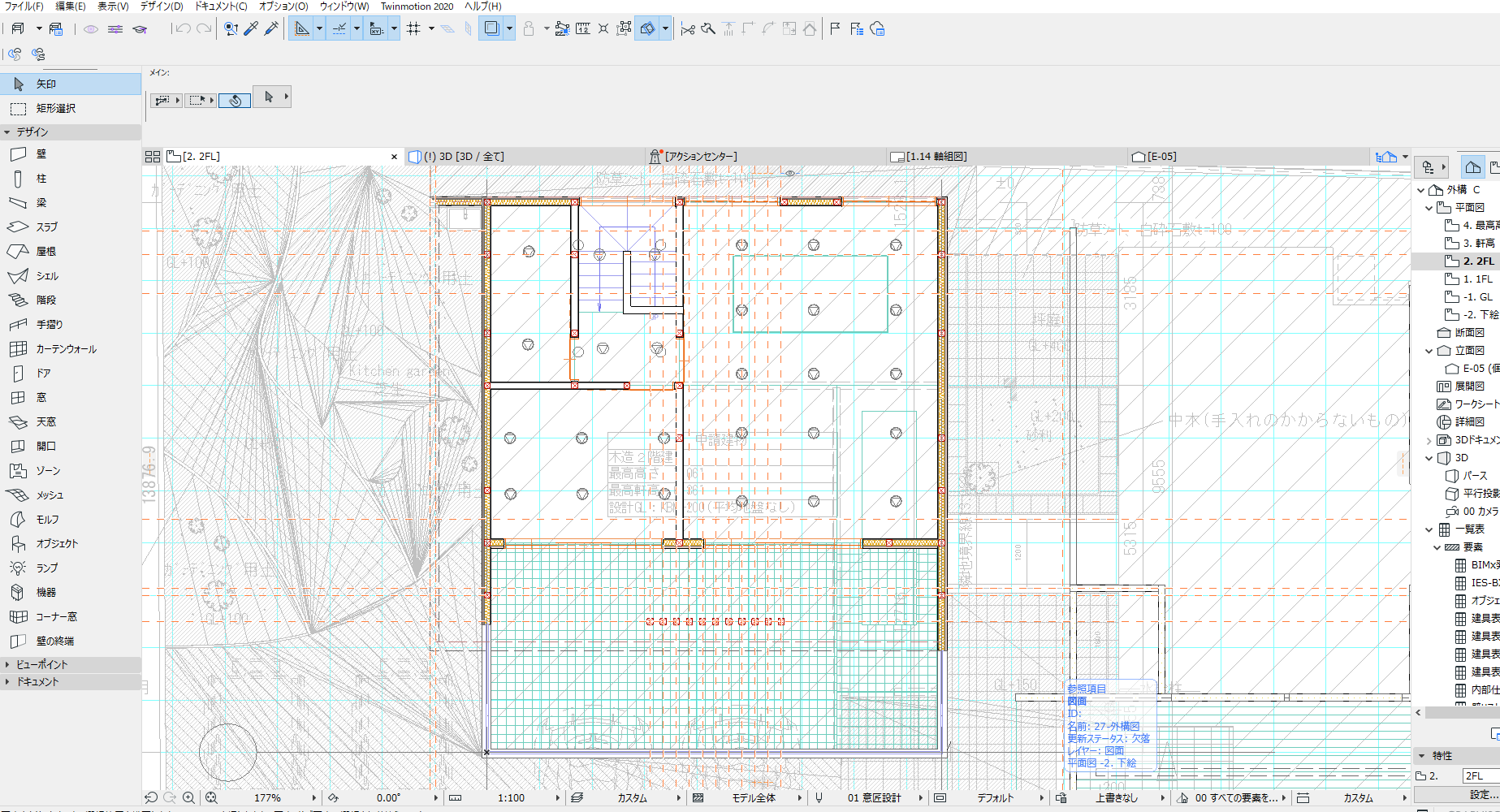Open -1. GL story in navigator
Screen dimensions: 1500x812
1469,297
